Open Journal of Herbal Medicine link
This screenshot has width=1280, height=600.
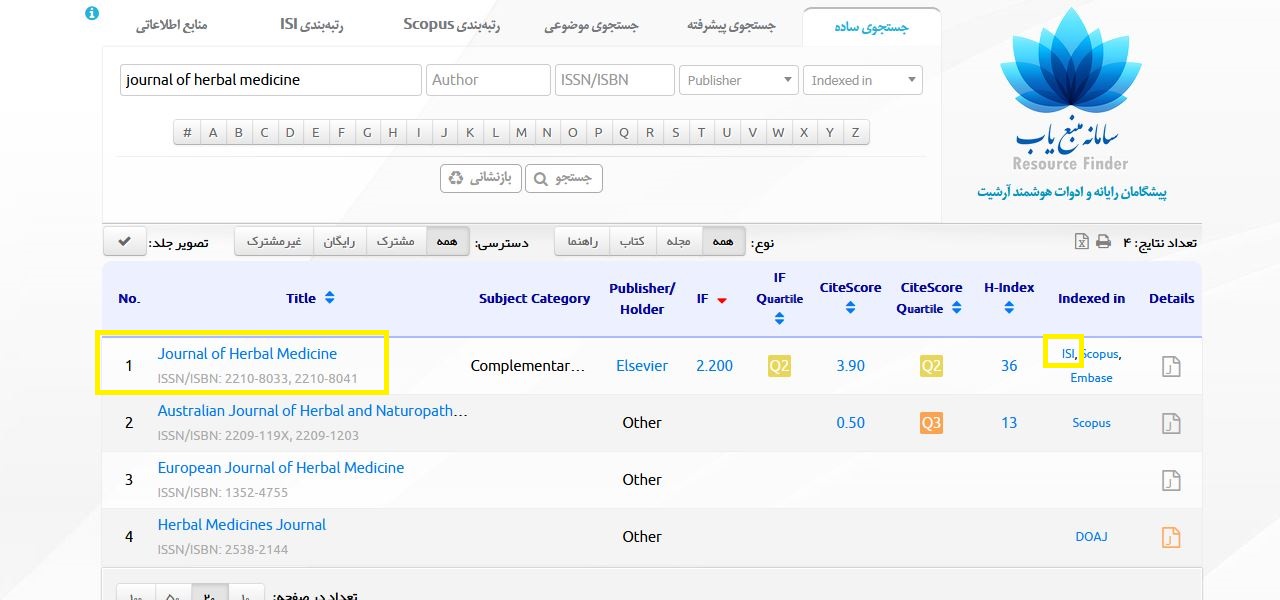(x=247, y=354)
